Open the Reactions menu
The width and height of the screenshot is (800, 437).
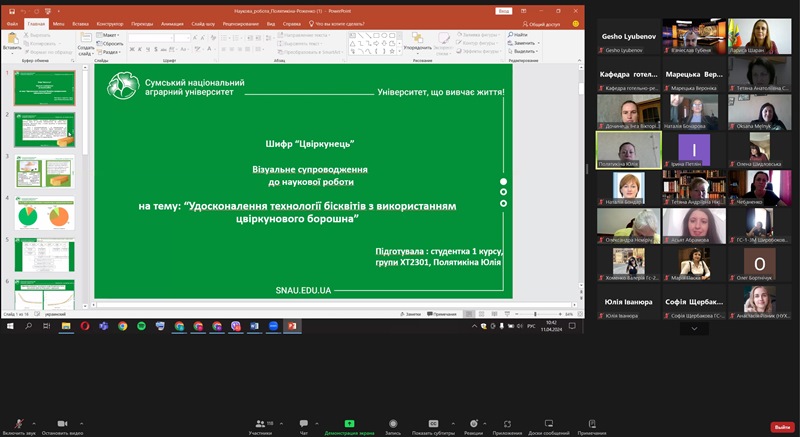tap(473, 424)
